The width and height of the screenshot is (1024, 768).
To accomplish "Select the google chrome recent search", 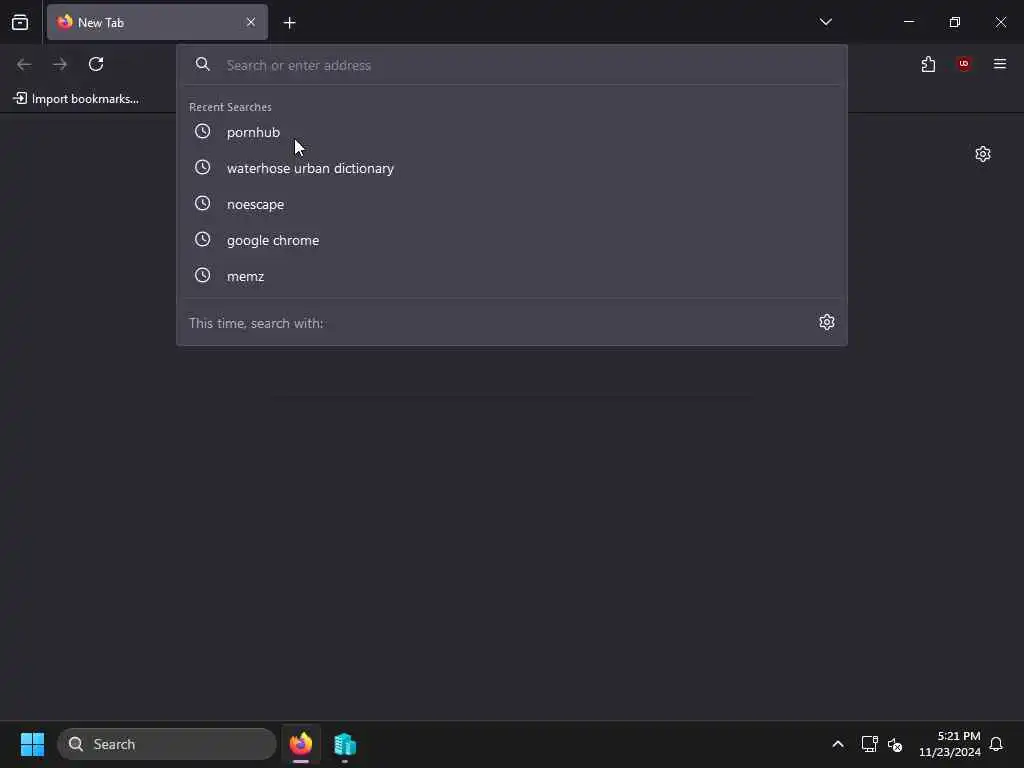I will pos(512,240).
